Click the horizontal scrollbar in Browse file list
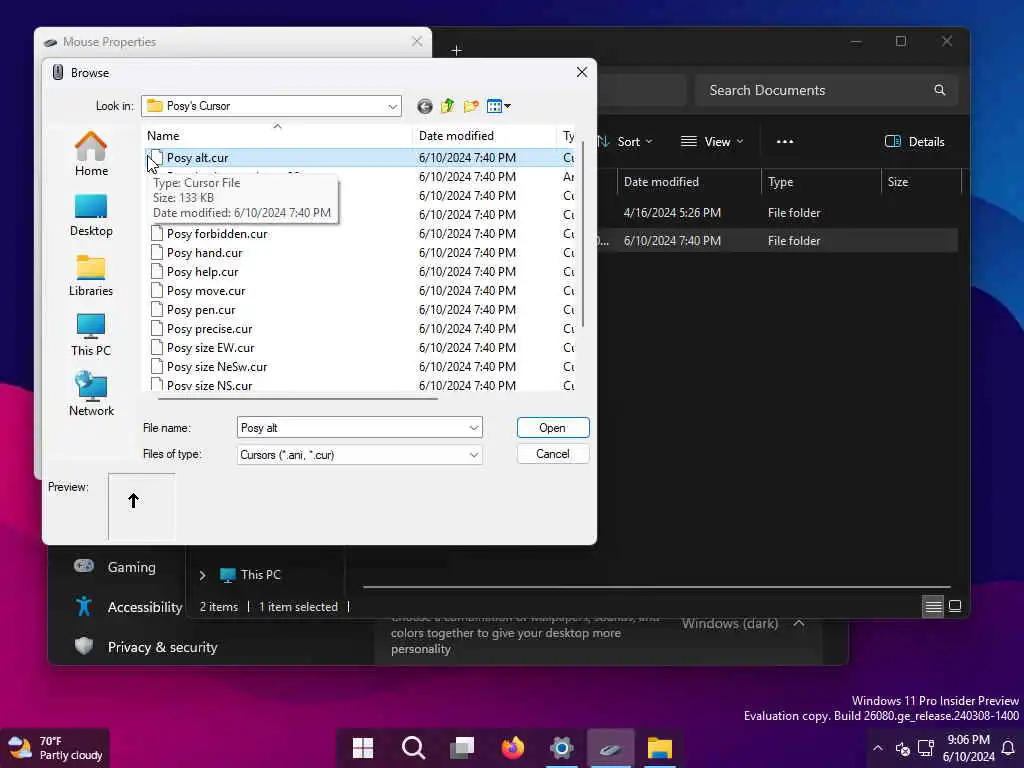The image size is (1024, 768). (x=297, y=398)
